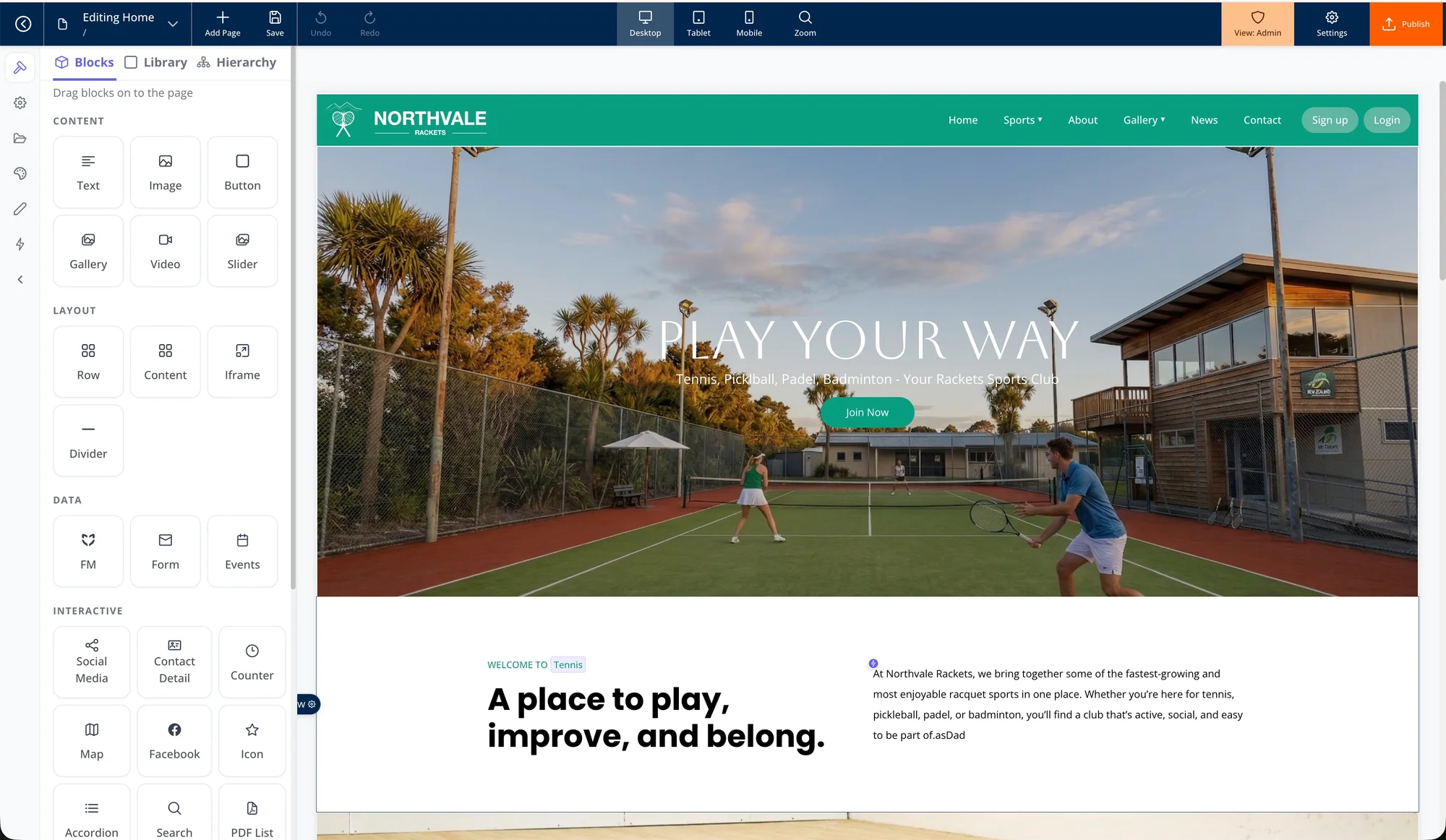Open Settings gear in top bar

1332,24
